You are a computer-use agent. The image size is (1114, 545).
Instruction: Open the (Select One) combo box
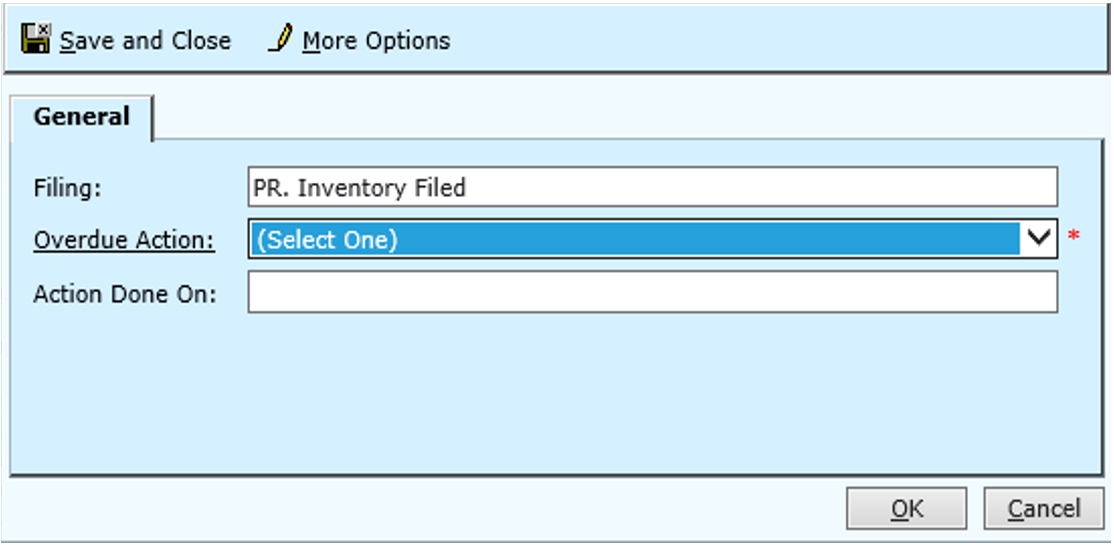pyautogui.click(x=634, y=240)
